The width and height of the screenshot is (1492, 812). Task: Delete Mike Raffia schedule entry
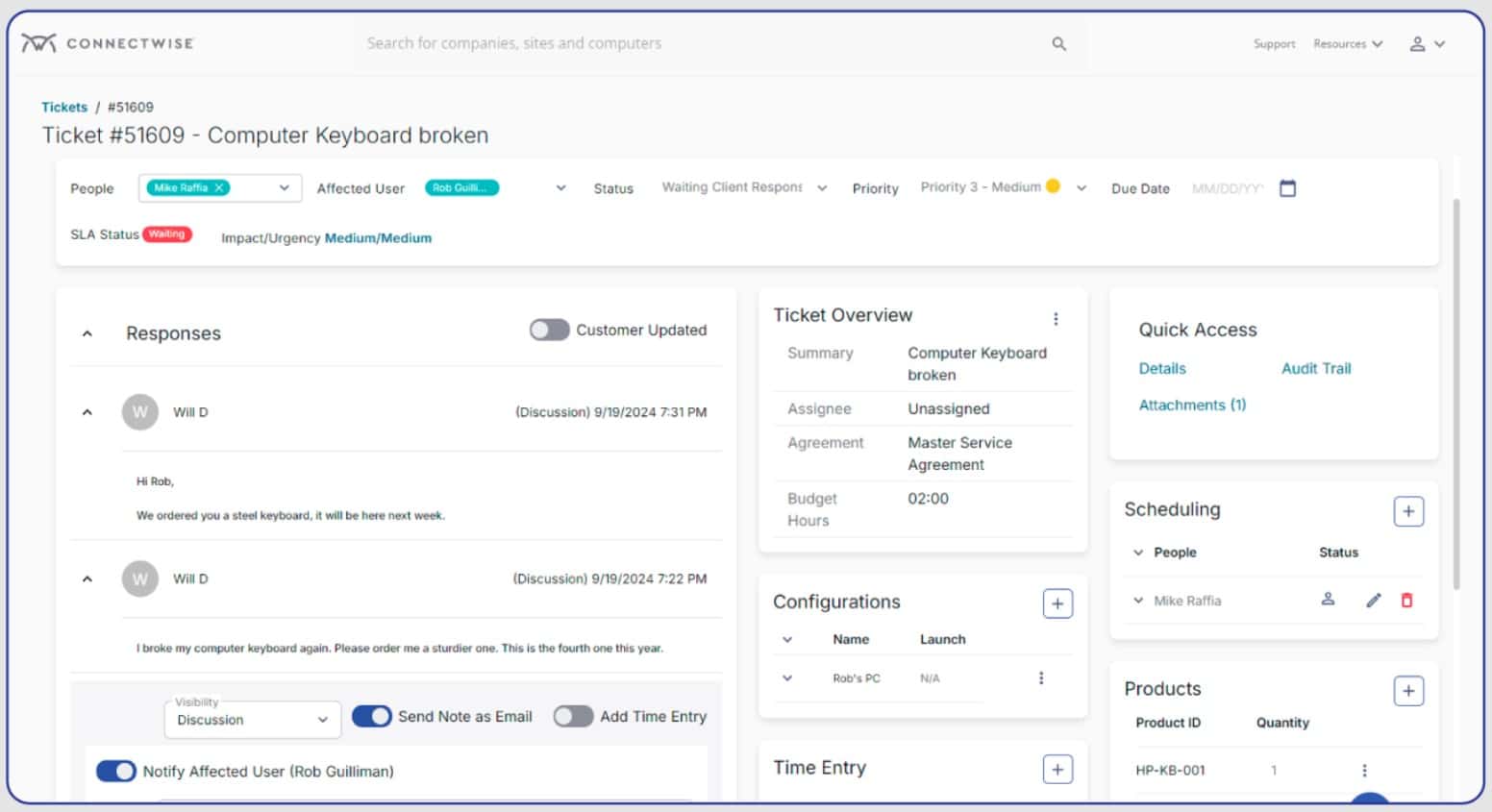(x=1407, y=601)
